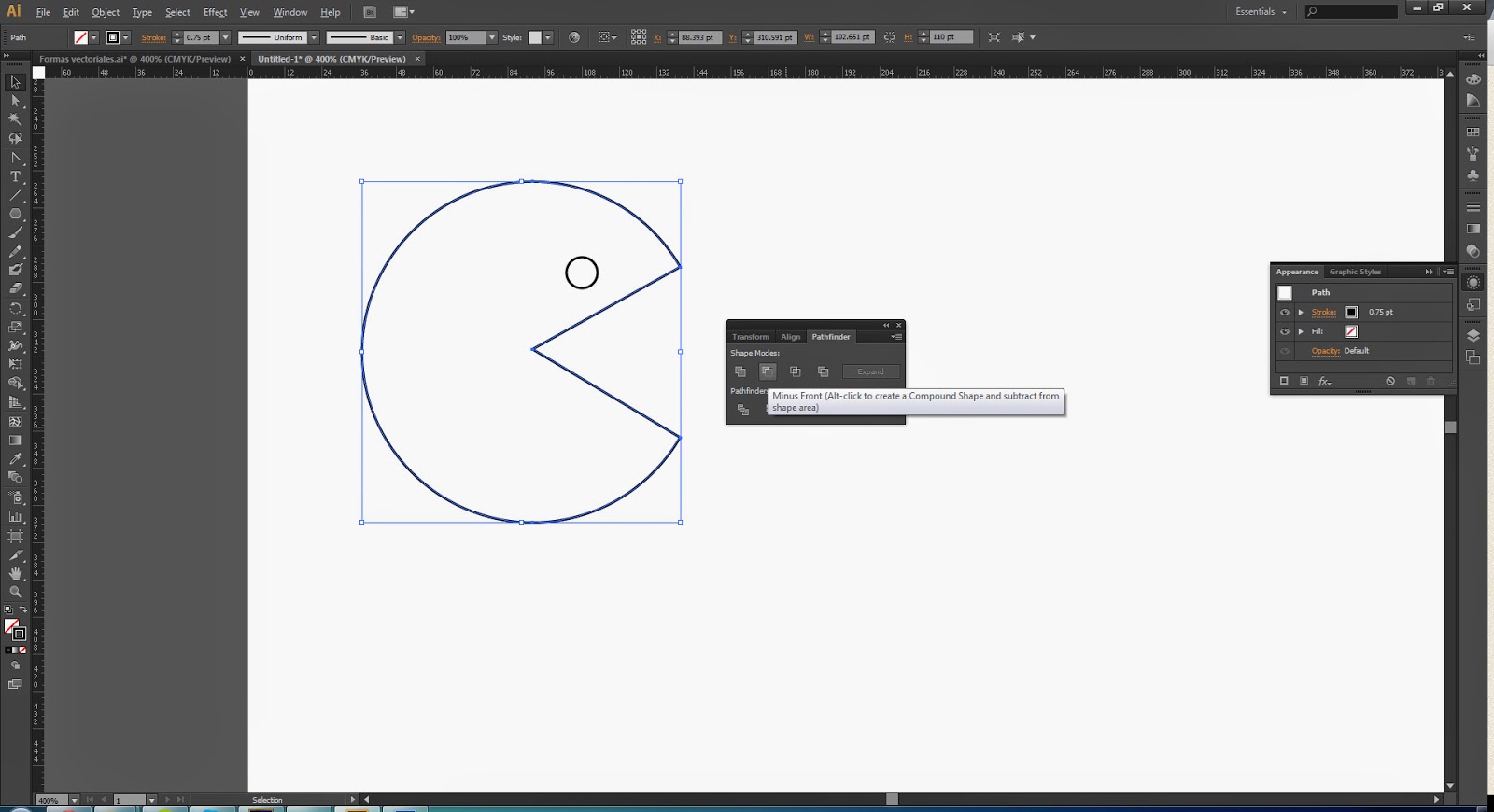1494x812 pixels.
Task: Select the Hand tool
Action: tap(15, 573)
